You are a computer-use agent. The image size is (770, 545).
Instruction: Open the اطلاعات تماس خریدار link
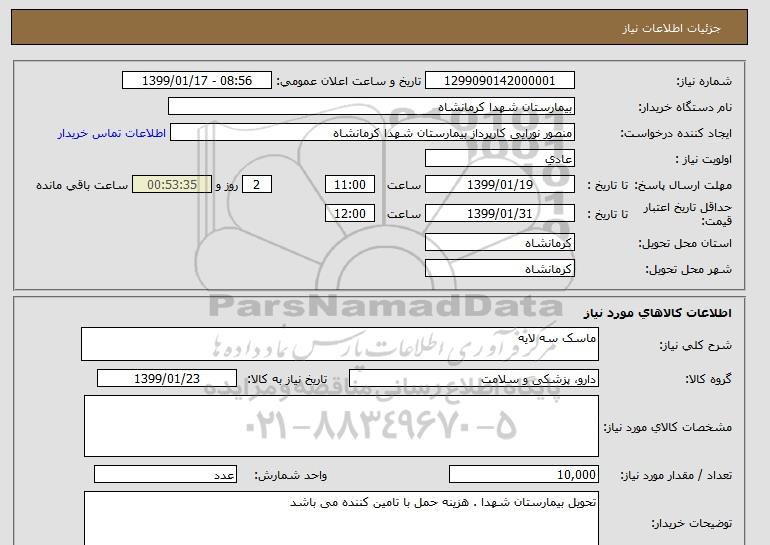point(111,133)
